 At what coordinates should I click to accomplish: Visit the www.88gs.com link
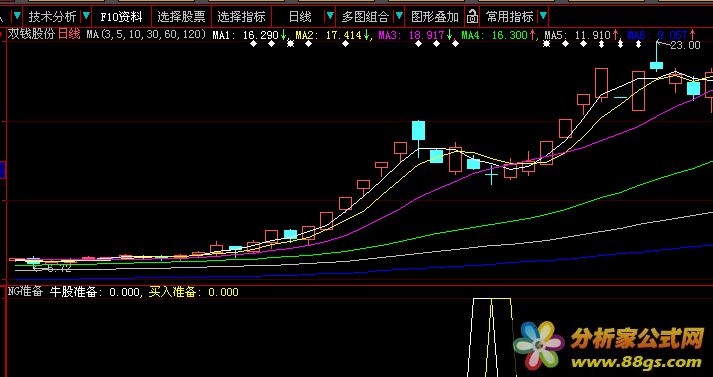point(637,362)
